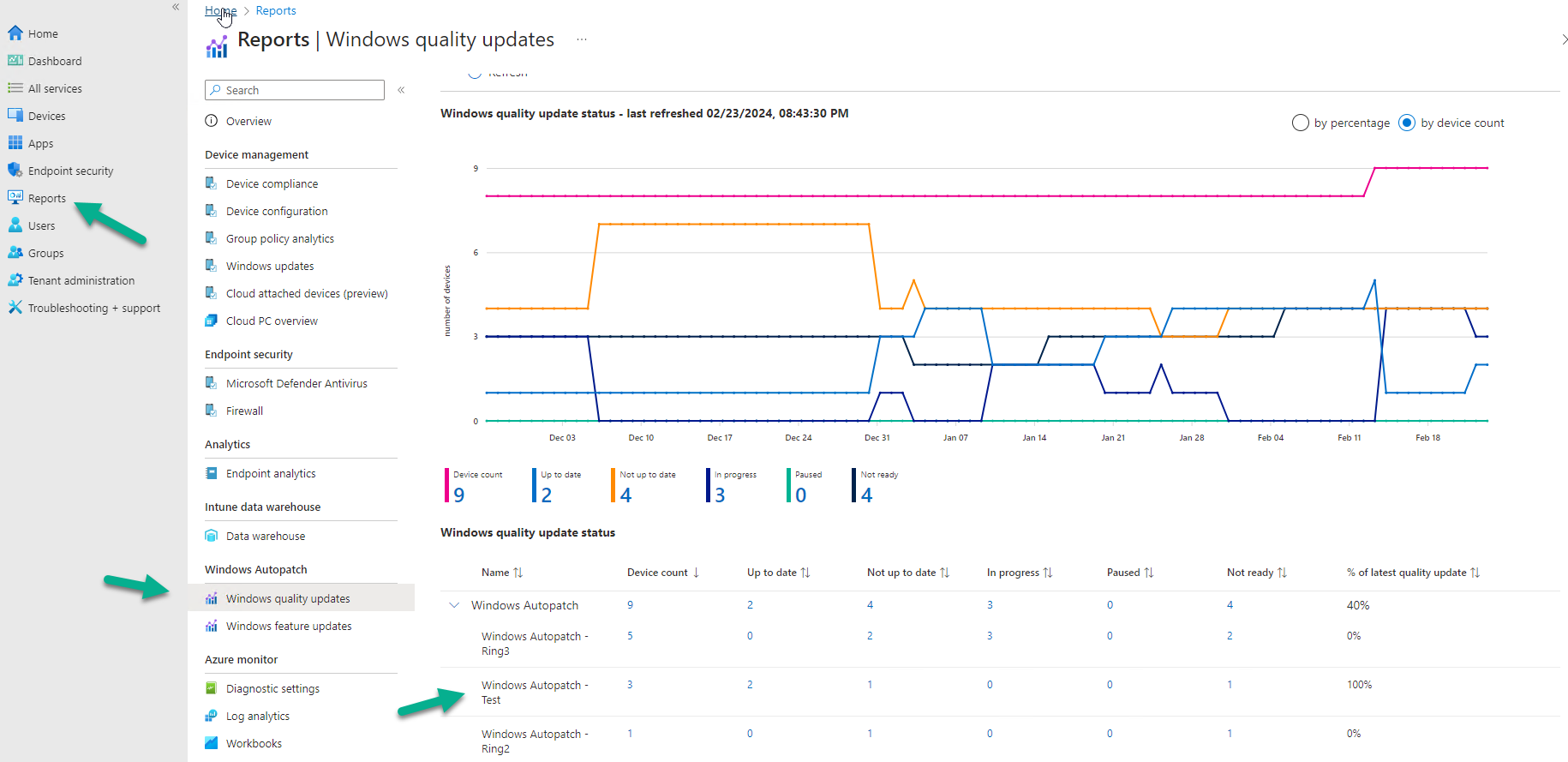Screen dimensions: 1568x762
Task: Select the by device count radio button
Action: point(1406,123)
